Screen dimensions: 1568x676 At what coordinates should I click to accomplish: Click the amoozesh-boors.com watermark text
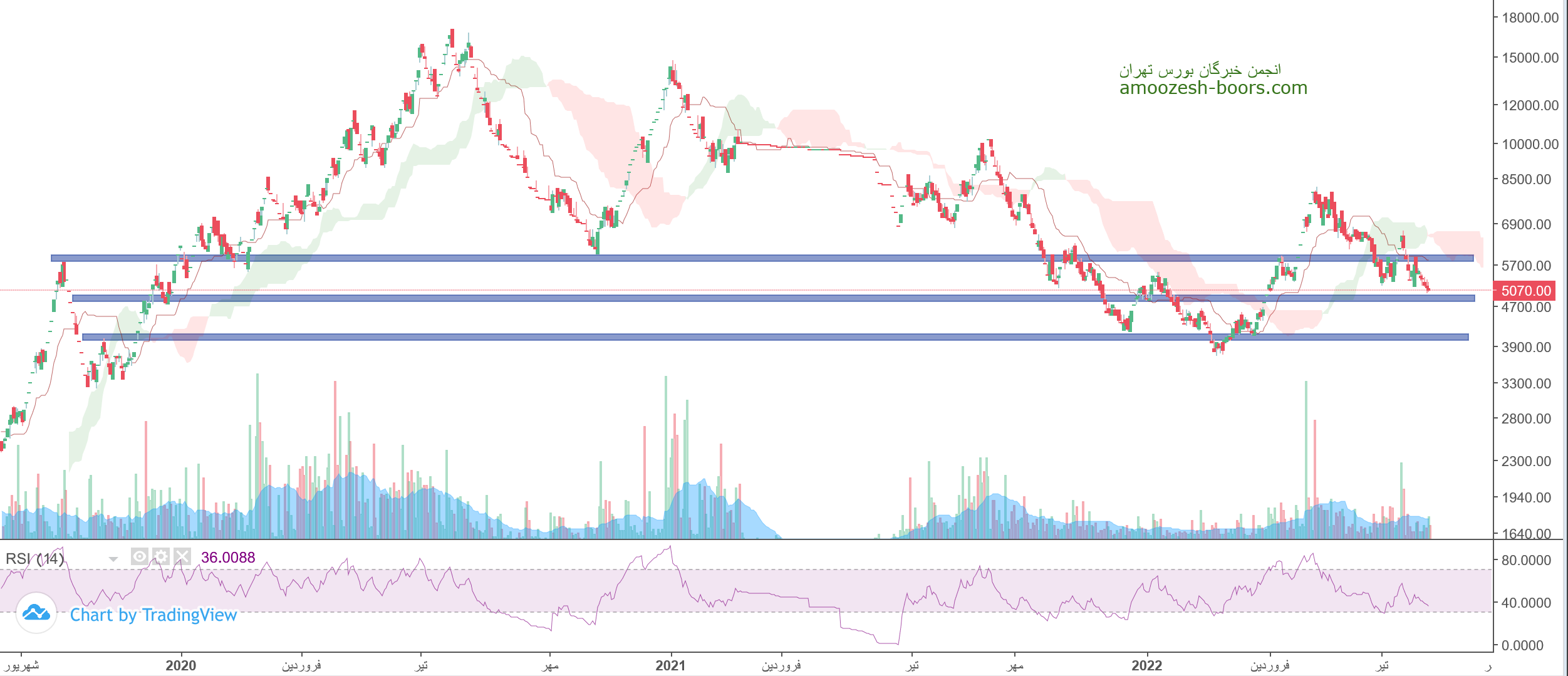coord(1213,88)
